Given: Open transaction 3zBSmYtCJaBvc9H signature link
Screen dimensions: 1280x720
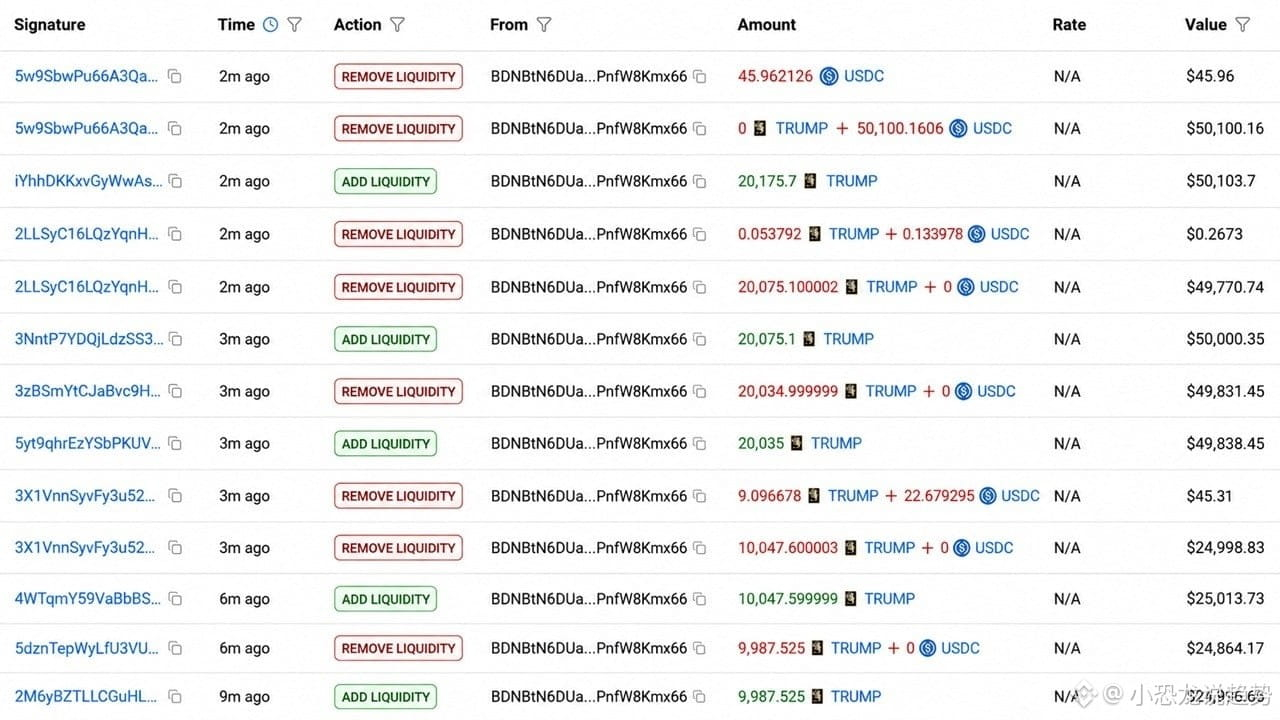Looking at the screenshot, I should point(88,391).
